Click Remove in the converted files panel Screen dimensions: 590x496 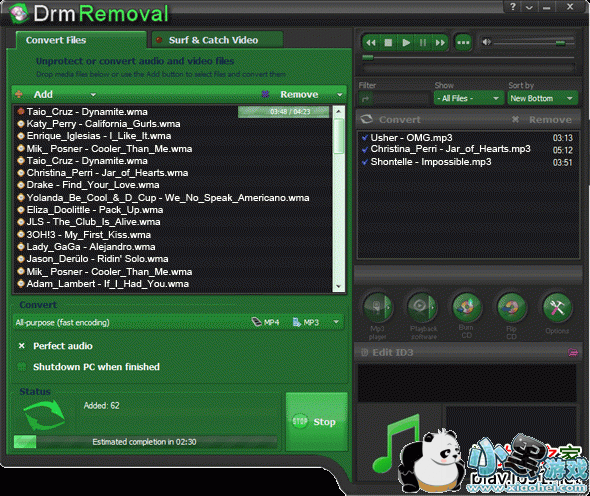point(550,120)
